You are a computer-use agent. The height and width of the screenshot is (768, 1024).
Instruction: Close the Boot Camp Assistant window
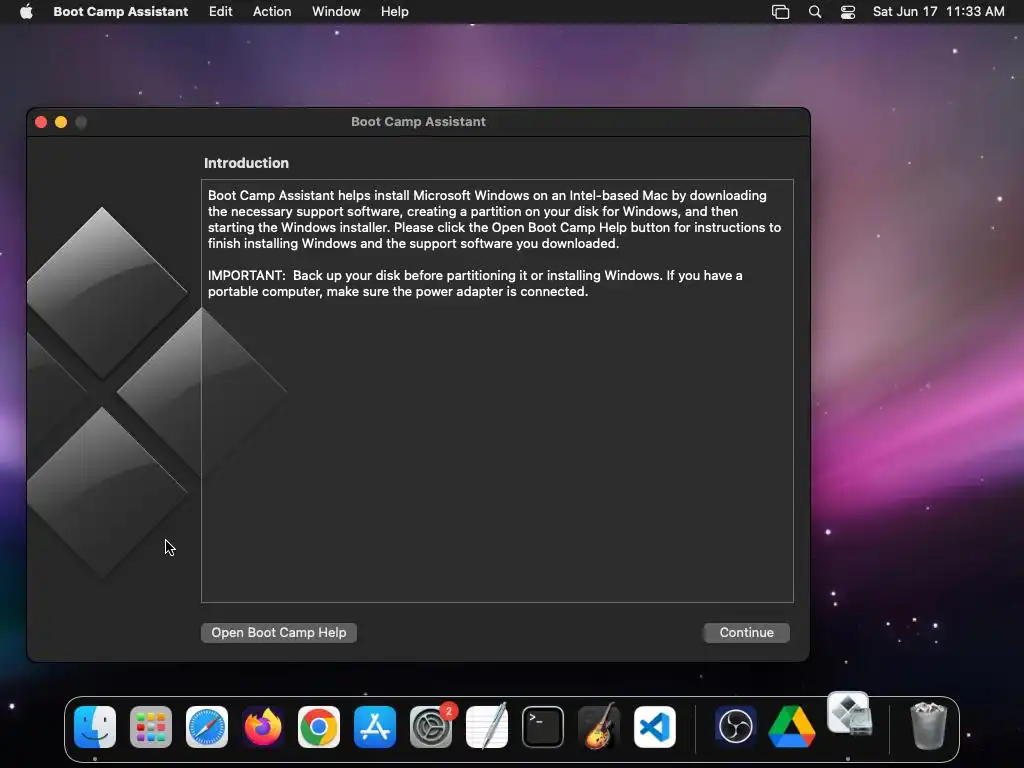tap(41, 122)
